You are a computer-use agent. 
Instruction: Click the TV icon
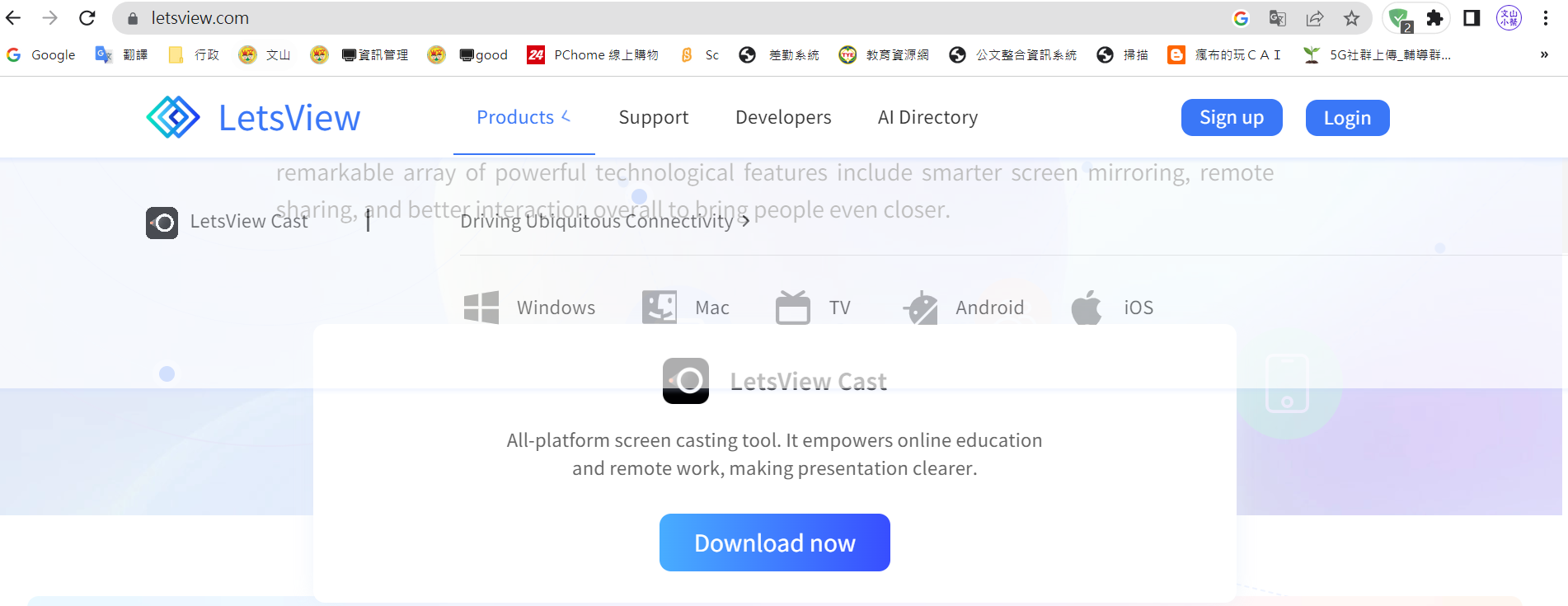793,308
